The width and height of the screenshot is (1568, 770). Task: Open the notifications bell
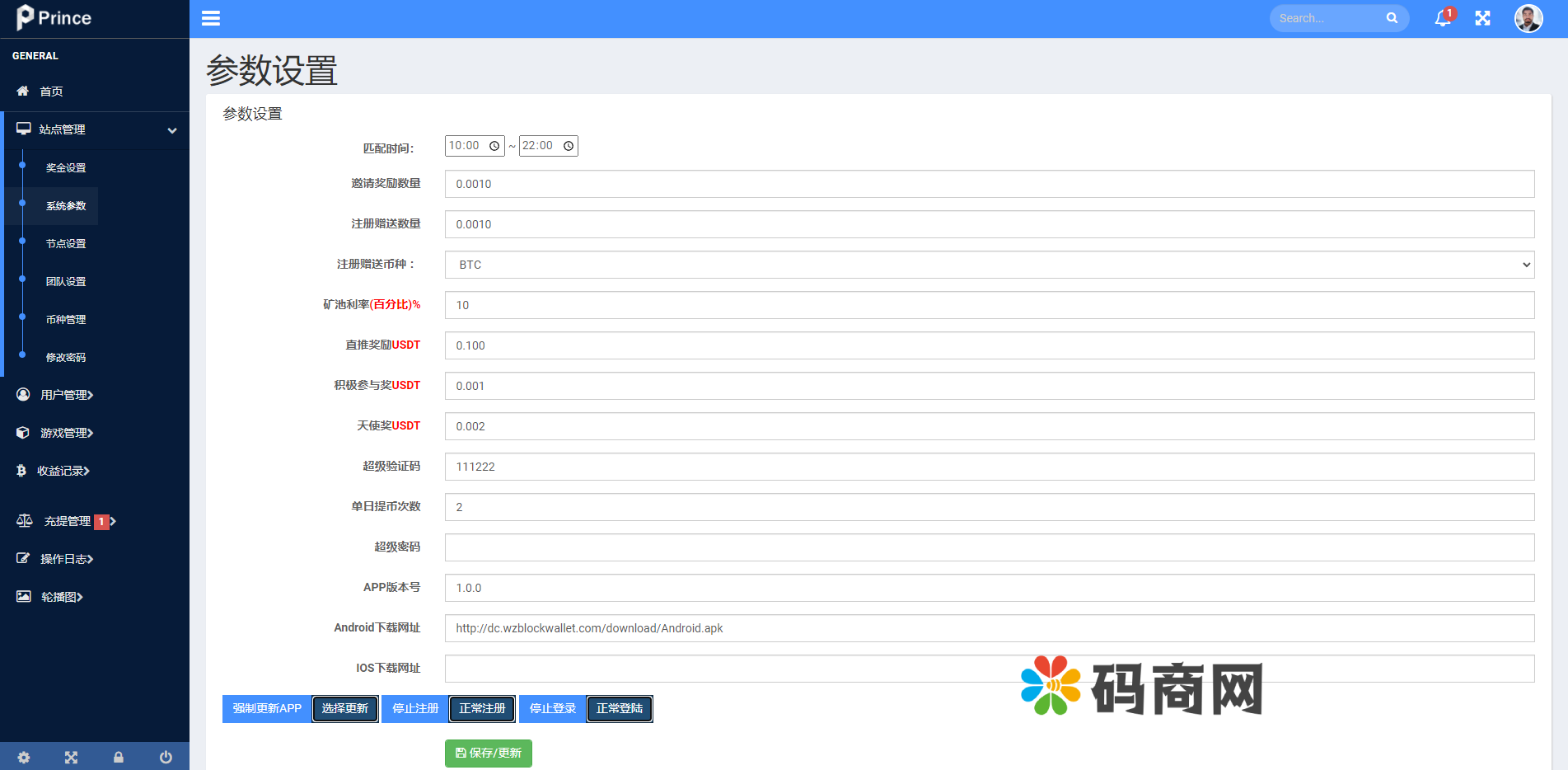tap(1443, 18)
